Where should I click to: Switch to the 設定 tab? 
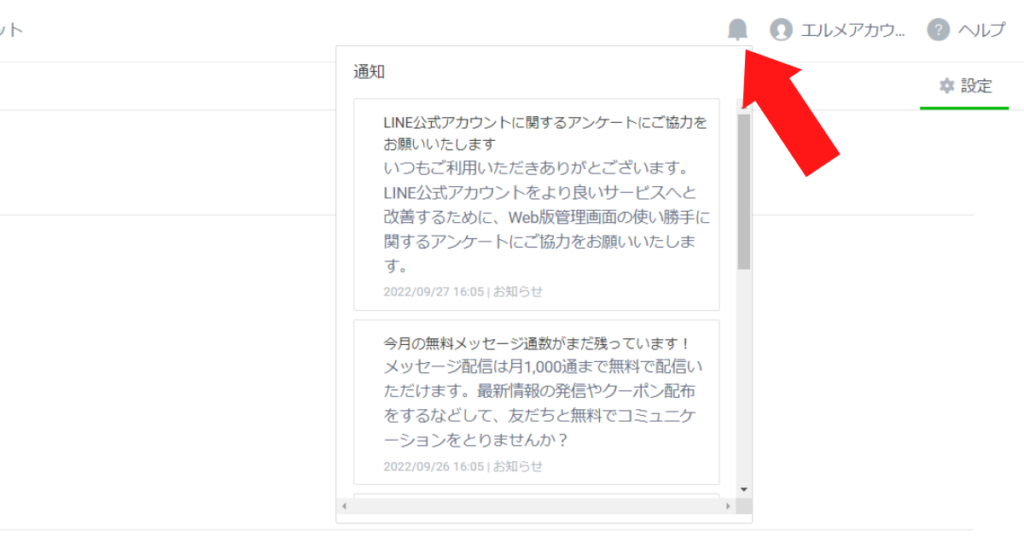point(965,86)
